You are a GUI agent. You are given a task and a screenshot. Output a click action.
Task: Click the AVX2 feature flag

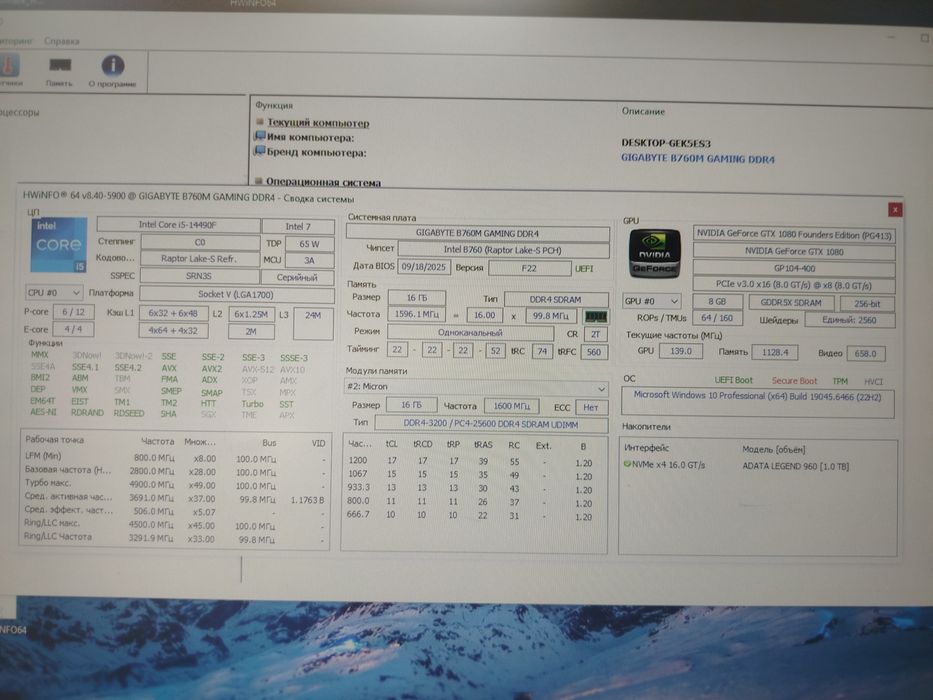pos(212,368)
